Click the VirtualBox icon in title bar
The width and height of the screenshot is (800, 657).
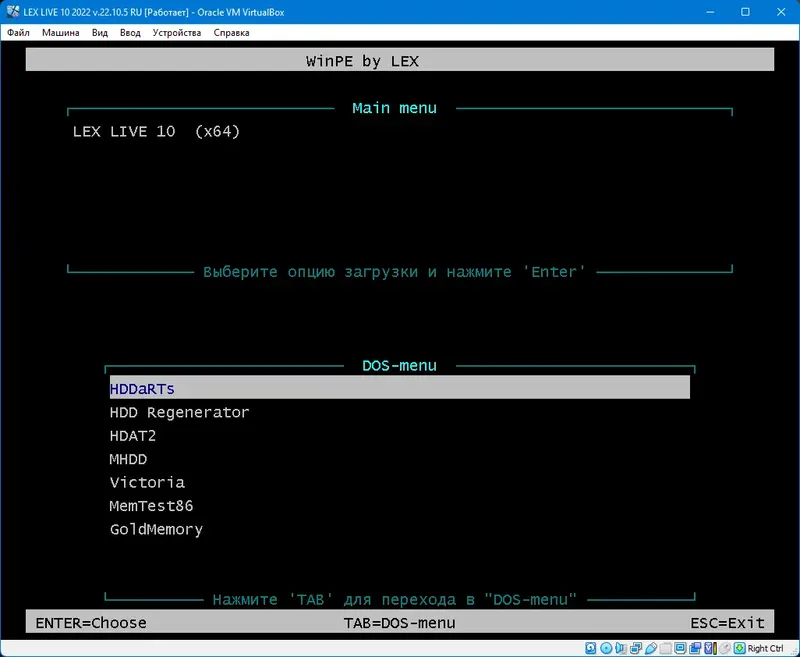click(13, 12)
